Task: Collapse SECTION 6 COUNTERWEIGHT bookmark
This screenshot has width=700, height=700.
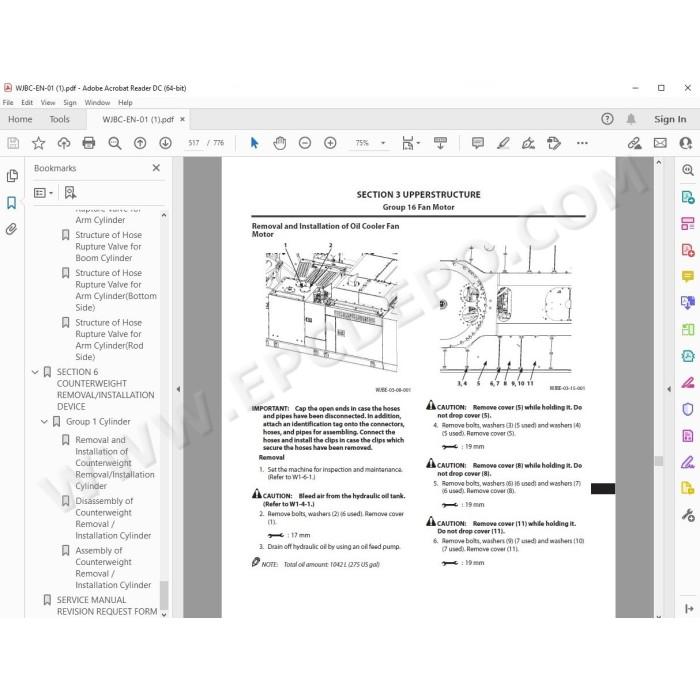Action: [35, 372]
